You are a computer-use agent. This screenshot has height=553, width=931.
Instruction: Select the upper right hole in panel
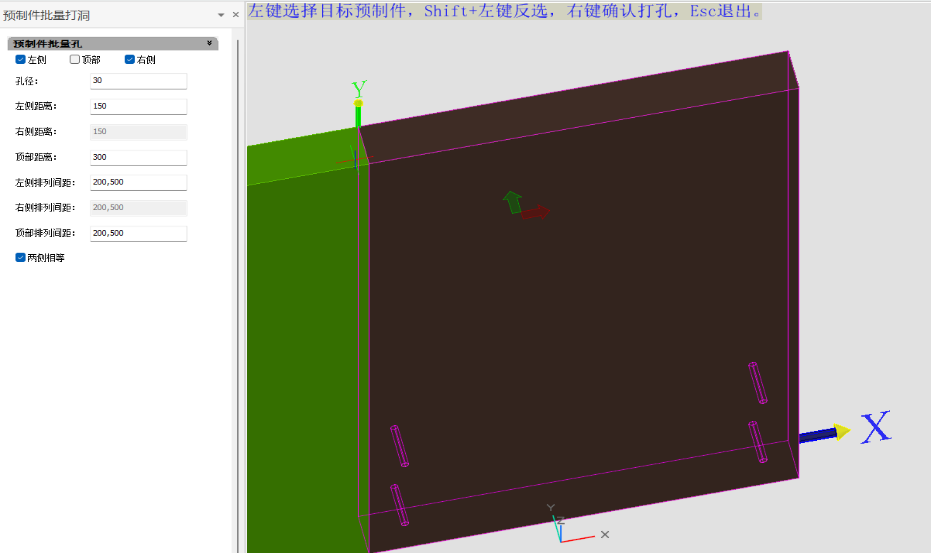click(758, 383)
